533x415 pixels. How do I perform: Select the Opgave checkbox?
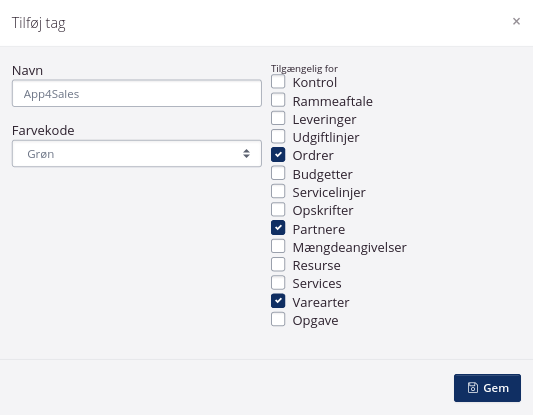[x=278, y=319]
